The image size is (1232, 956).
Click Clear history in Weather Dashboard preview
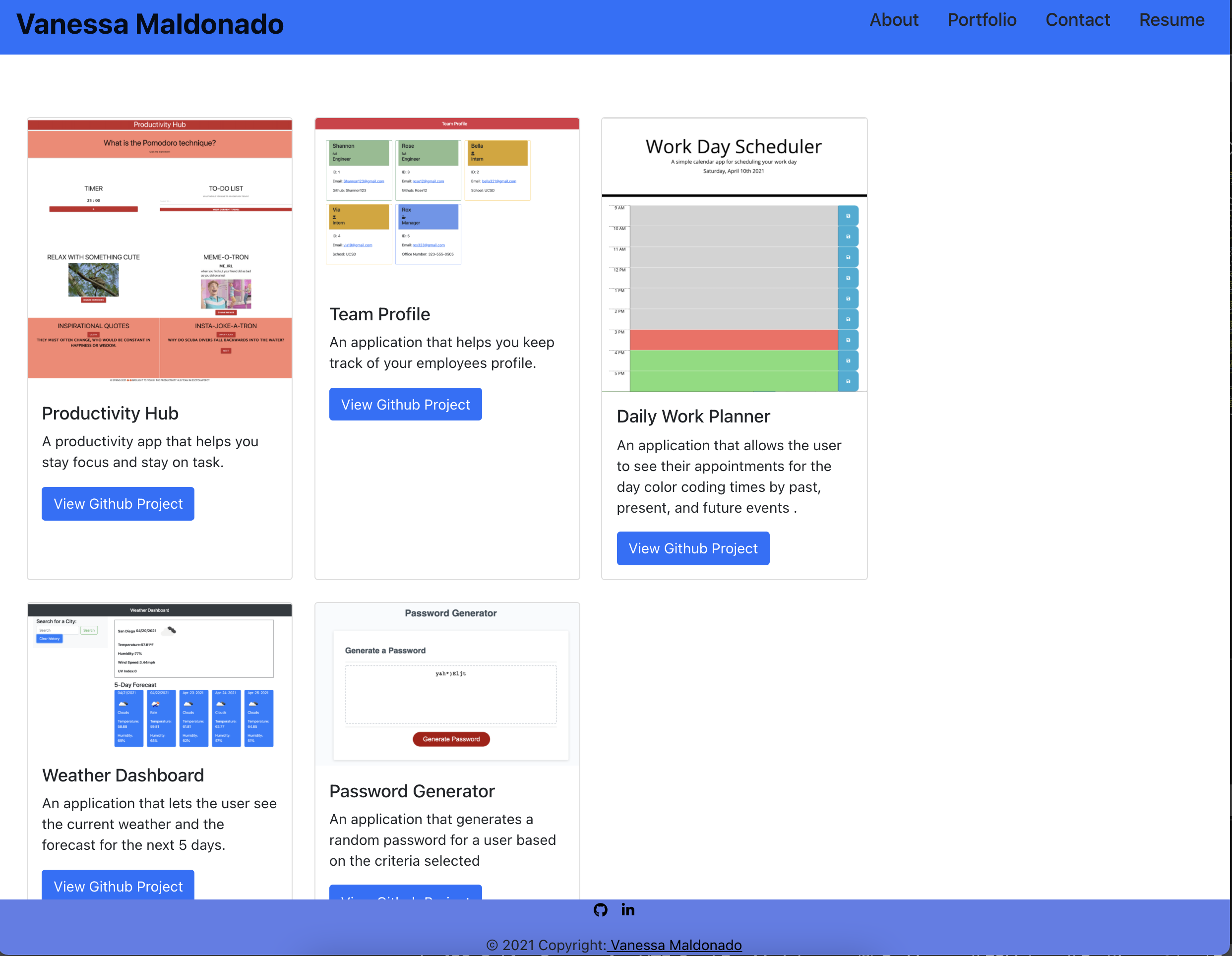(49, 639)
